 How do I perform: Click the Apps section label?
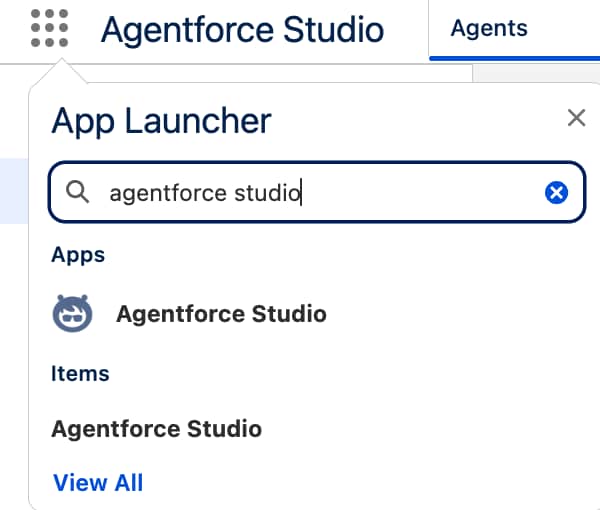click(78, 255)
